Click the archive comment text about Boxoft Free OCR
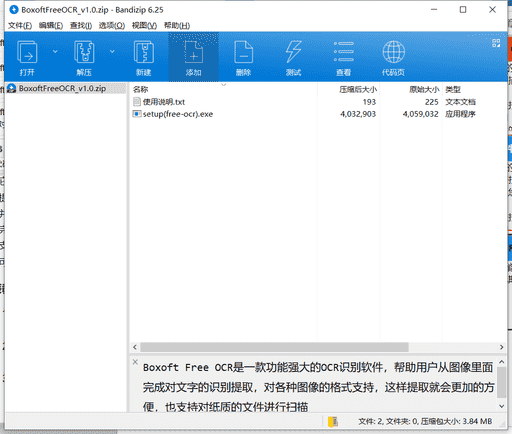This screenshot has width=512, height=434. pyautogui.click(x=318, y=387)
